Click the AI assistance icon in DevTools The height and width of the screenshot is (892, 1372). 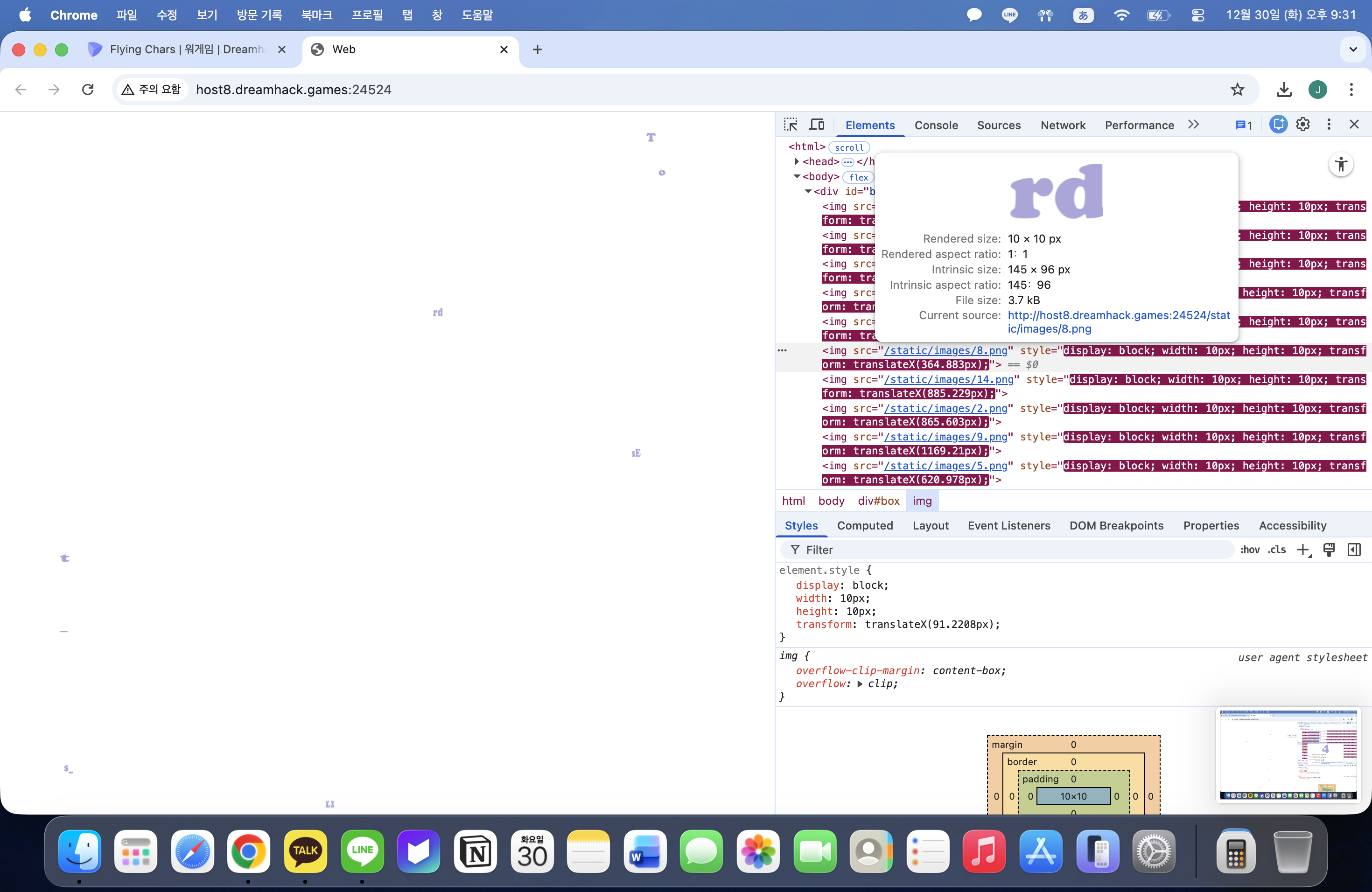(1277, 125)
